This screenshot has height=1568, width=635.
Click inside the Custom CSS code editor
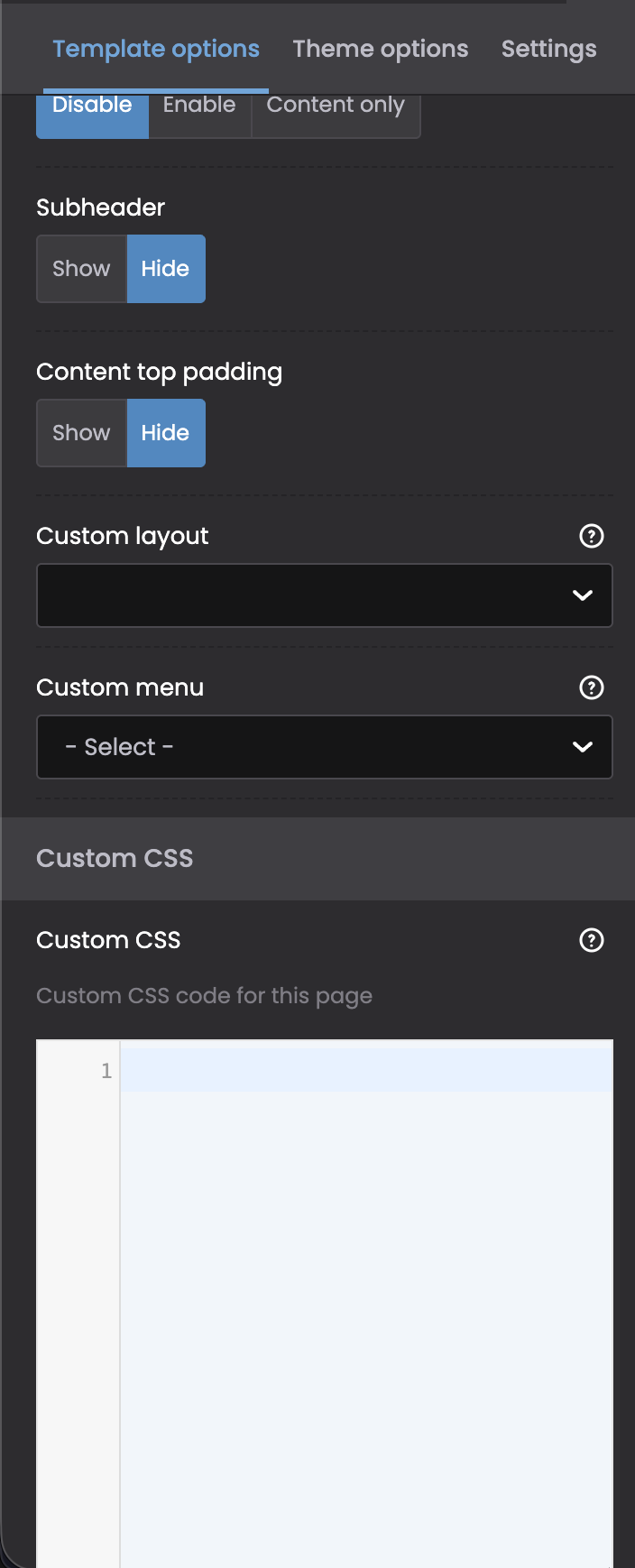pos(366,1263)
